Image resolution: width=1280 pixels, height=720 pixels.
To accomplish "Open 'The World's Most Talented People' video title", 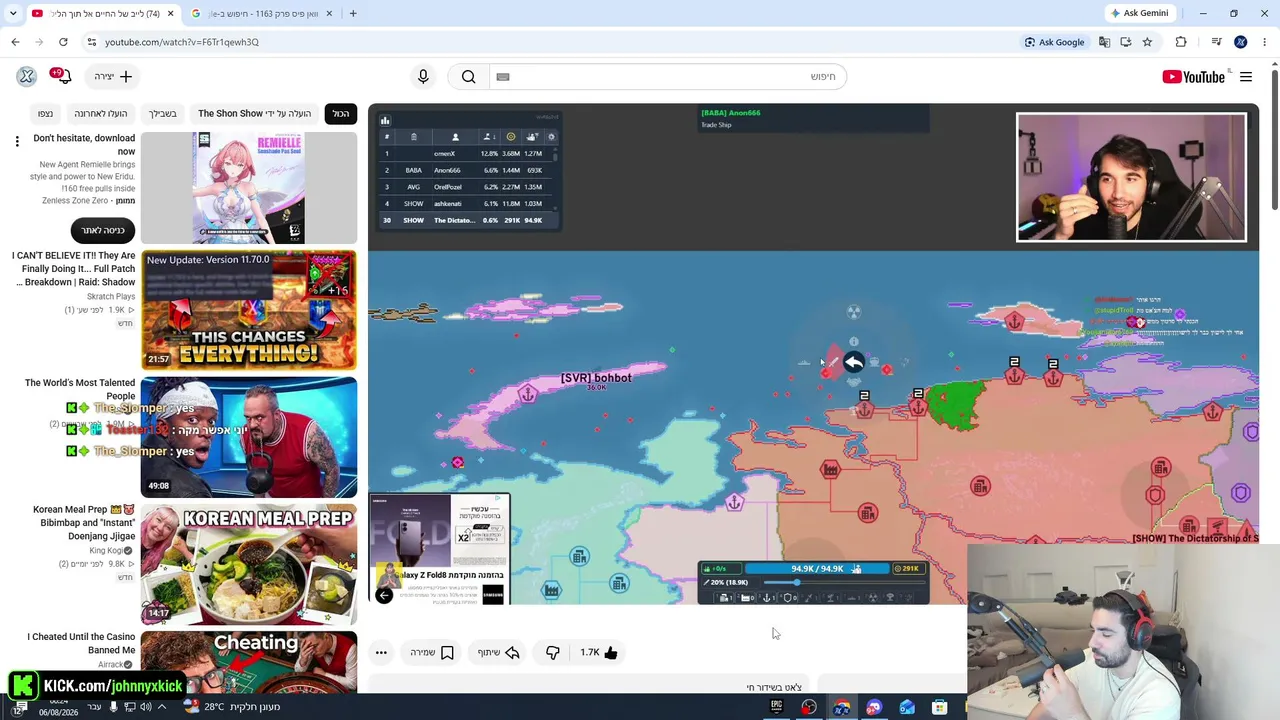I will tap(80, 390).
